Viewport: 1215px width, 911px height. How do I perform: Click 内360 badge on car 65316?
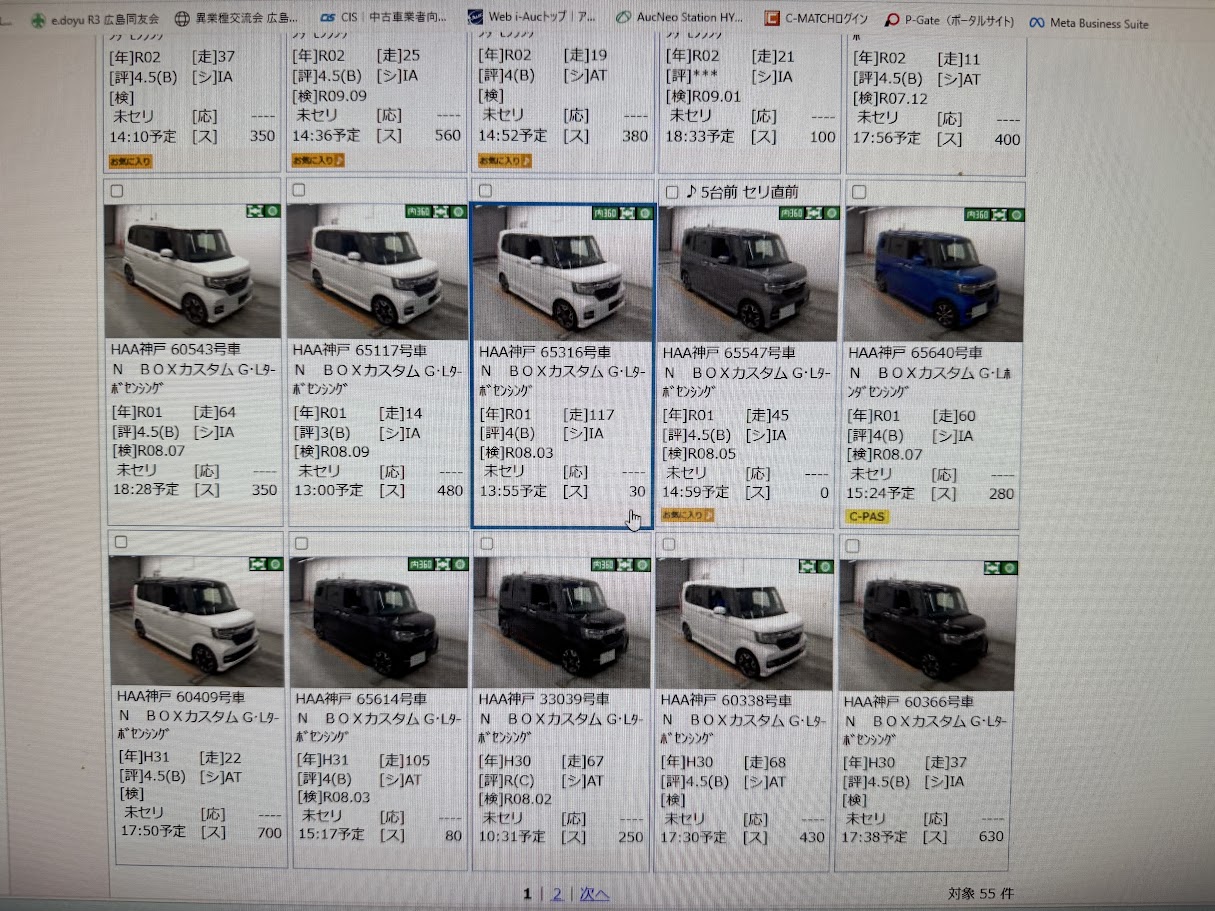tap(605, 212)
